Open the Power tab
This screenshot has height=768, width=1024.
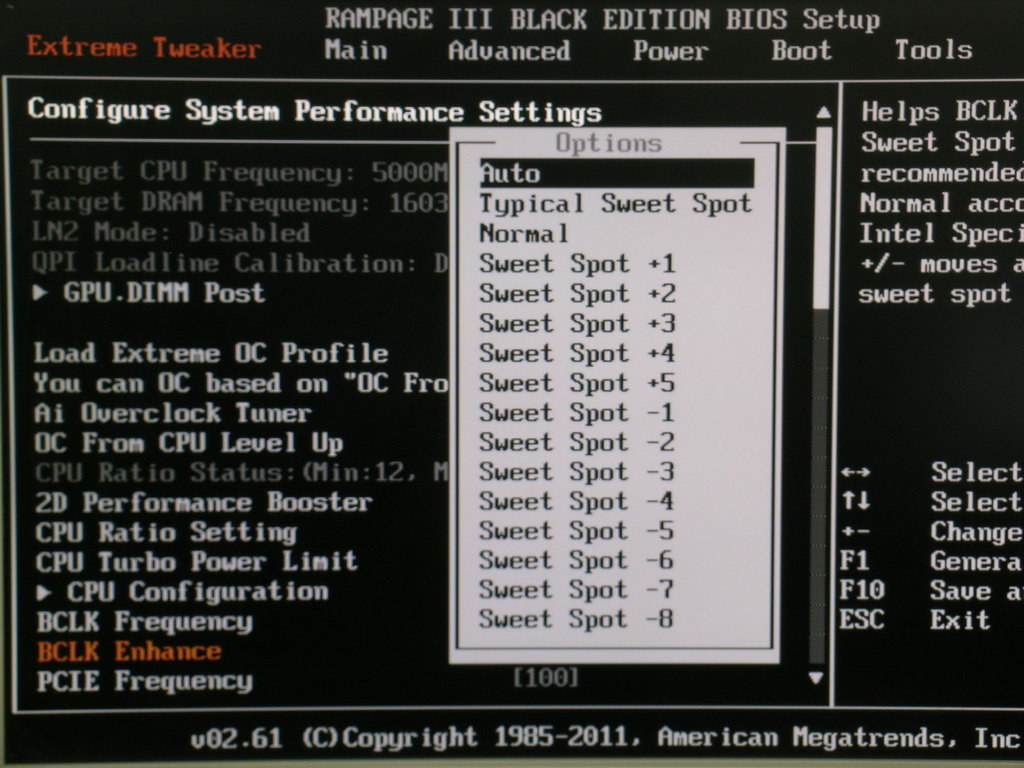pyautogui.click(x=671, y=51)
